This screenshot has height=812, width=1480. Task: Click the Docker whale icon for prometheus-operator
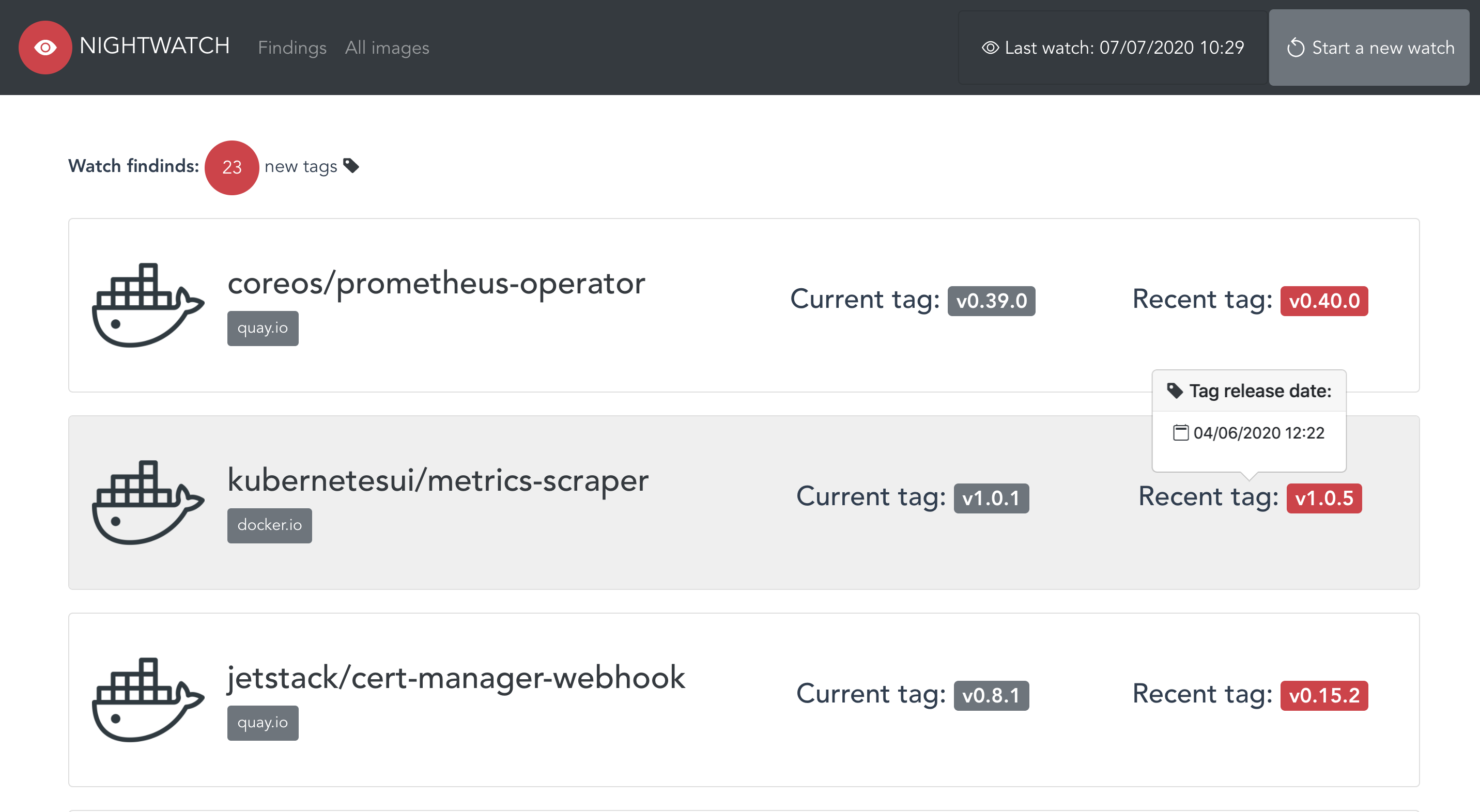[x=147, y=305]
